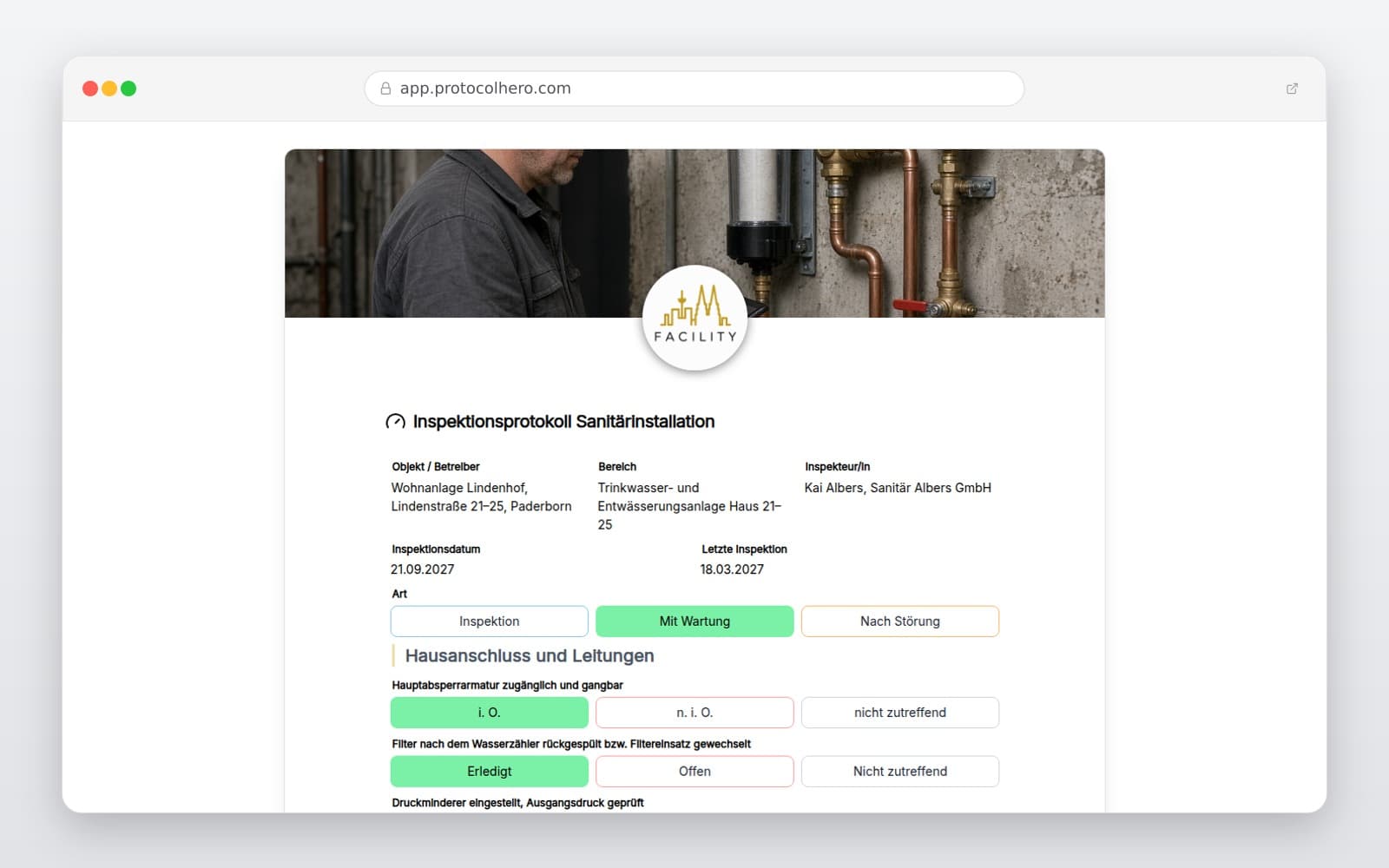Click the plumbing header banner image
The image size is (1389, 868).
tap(694, 233)
